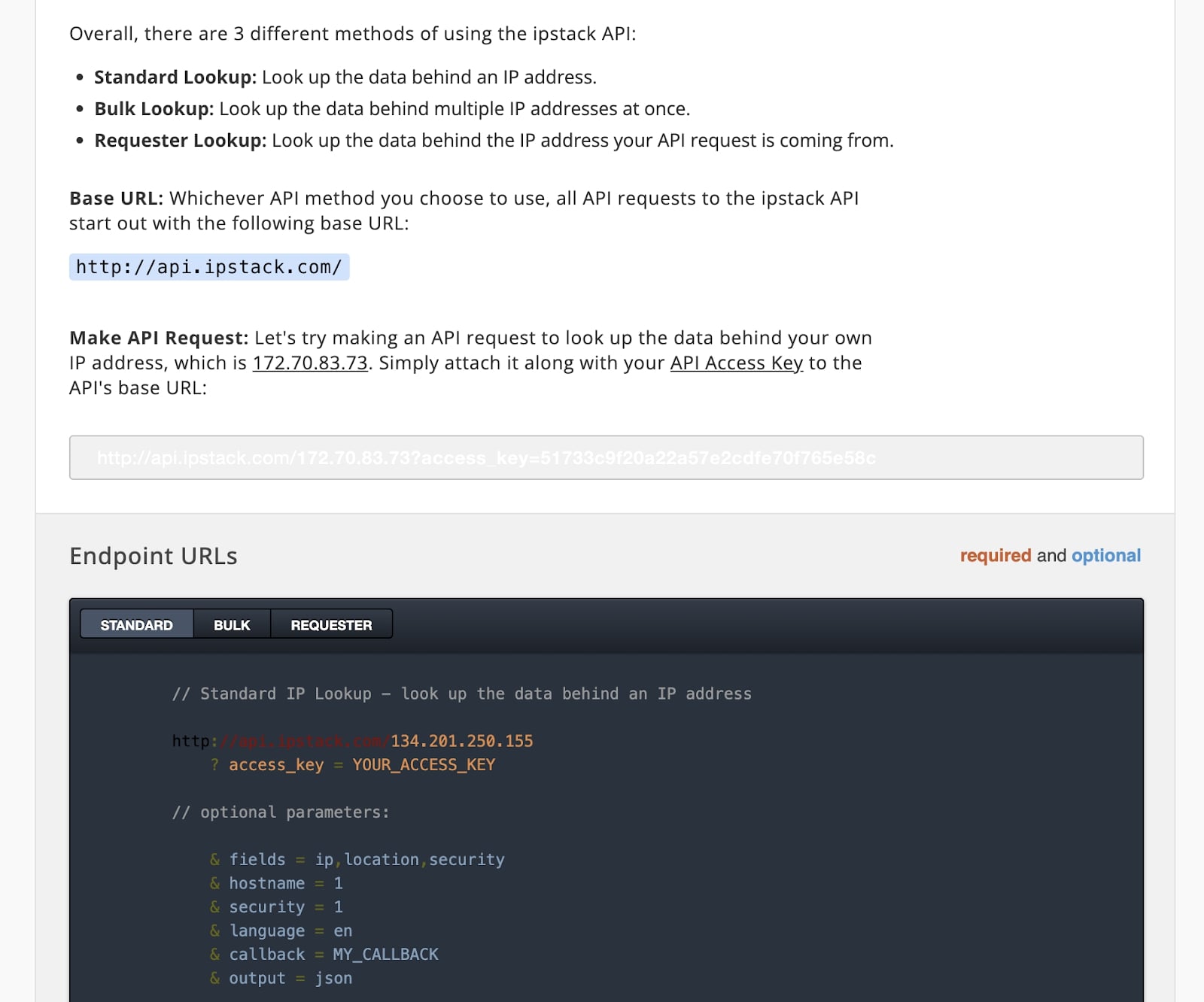Screen dimensions: 1204x1002
Task: Switch to the STANDARD endpoint tab
Action: 136,624
